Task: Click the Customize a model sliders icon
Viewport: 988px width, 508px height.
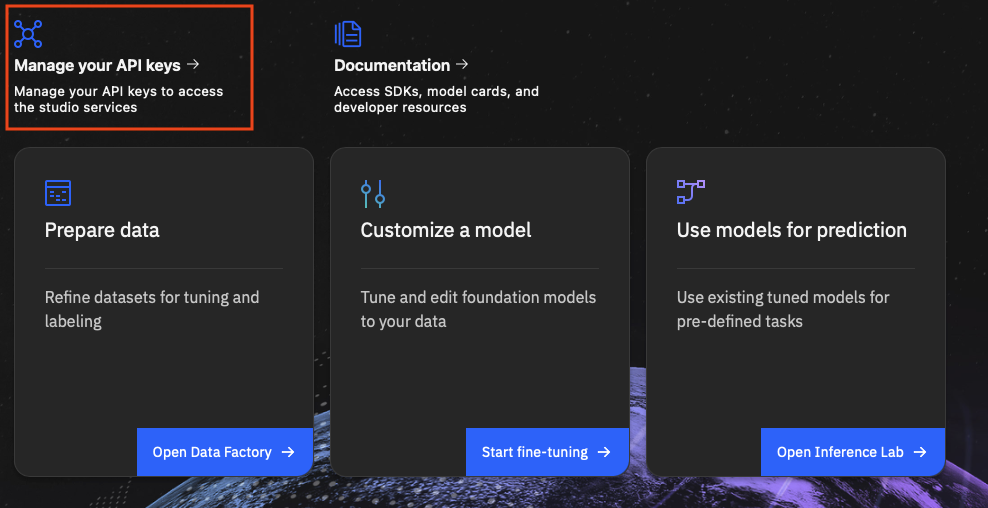Action: tap(373, 193)
